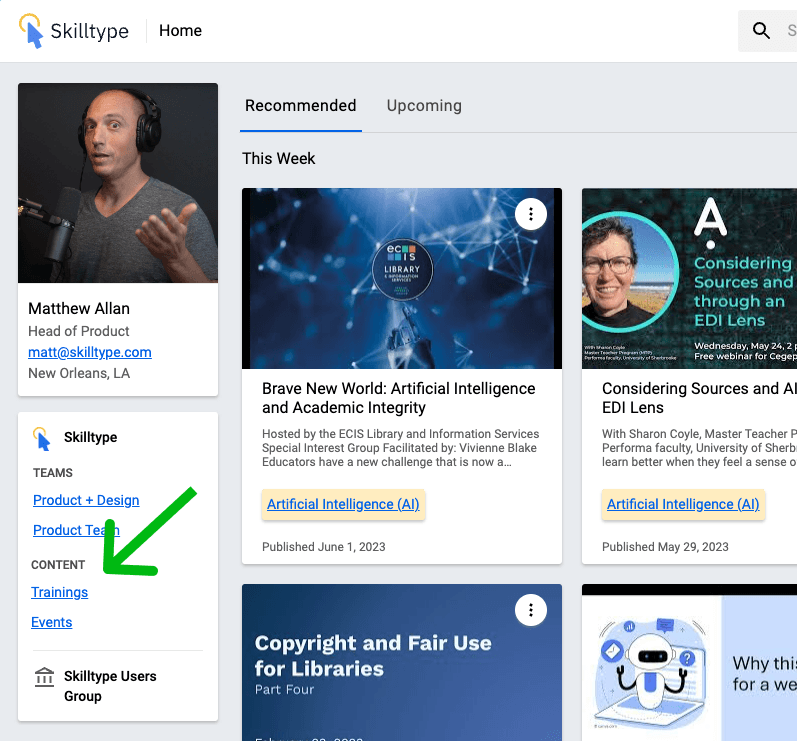
Task: Open three-dot menu on Brave New World card
Action: tap(531, 214)
